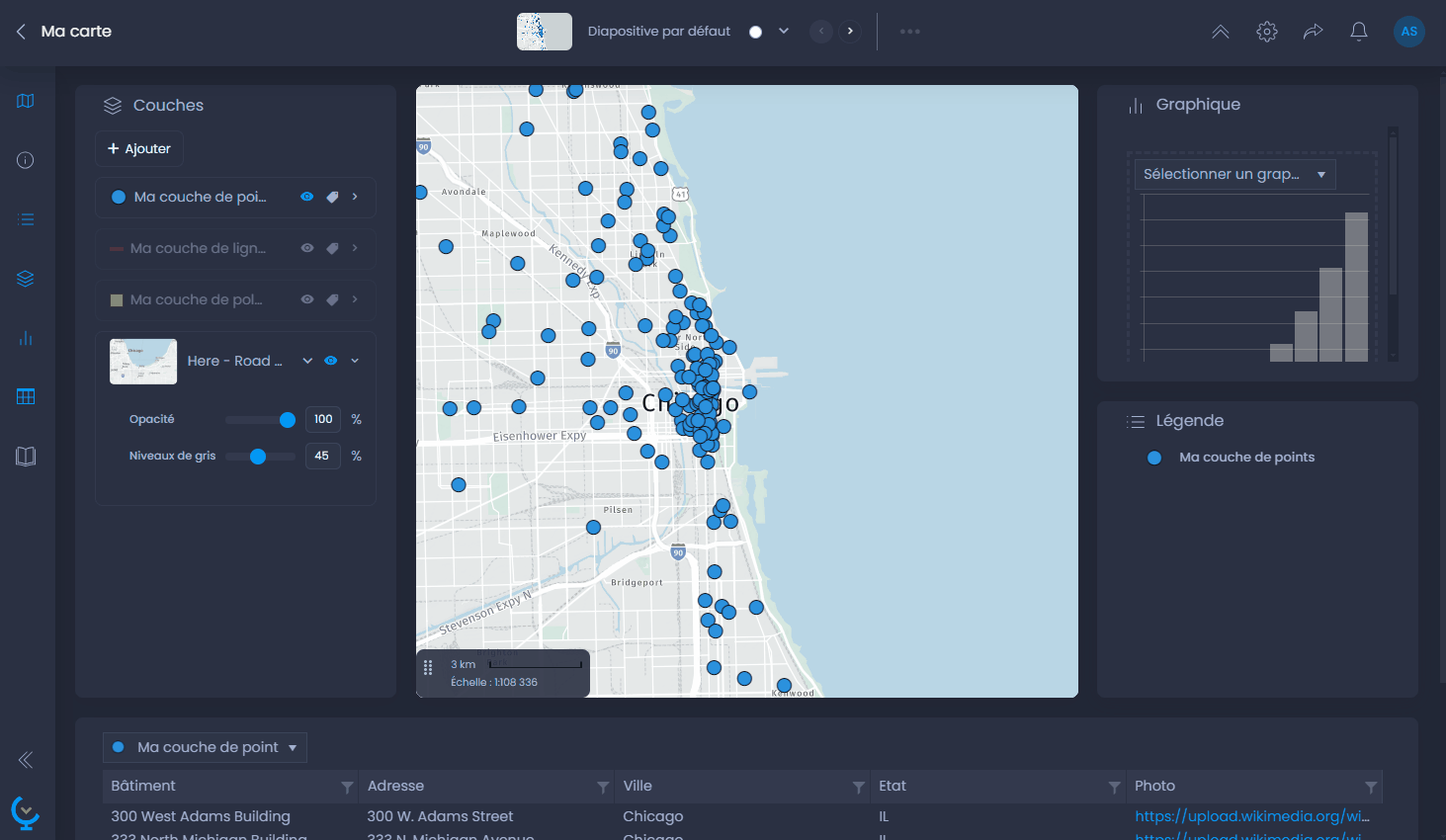Open slide dropdown next to Diapositive par défaut
Viewport: 1446px width, 840px height.
(x=784, y=32)
